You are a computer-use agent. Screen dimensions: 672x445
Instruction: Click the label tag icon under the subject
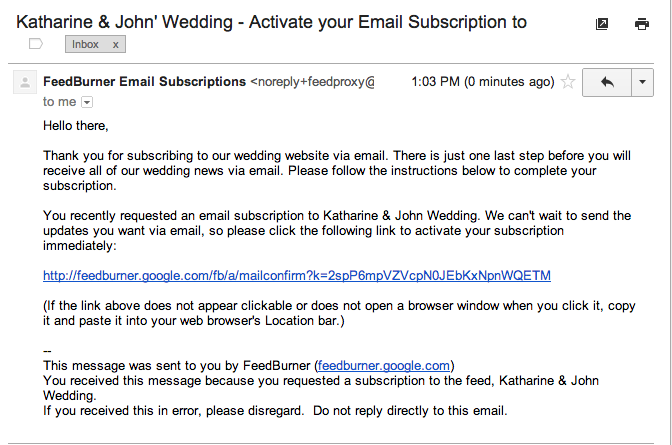coord(36,44)
